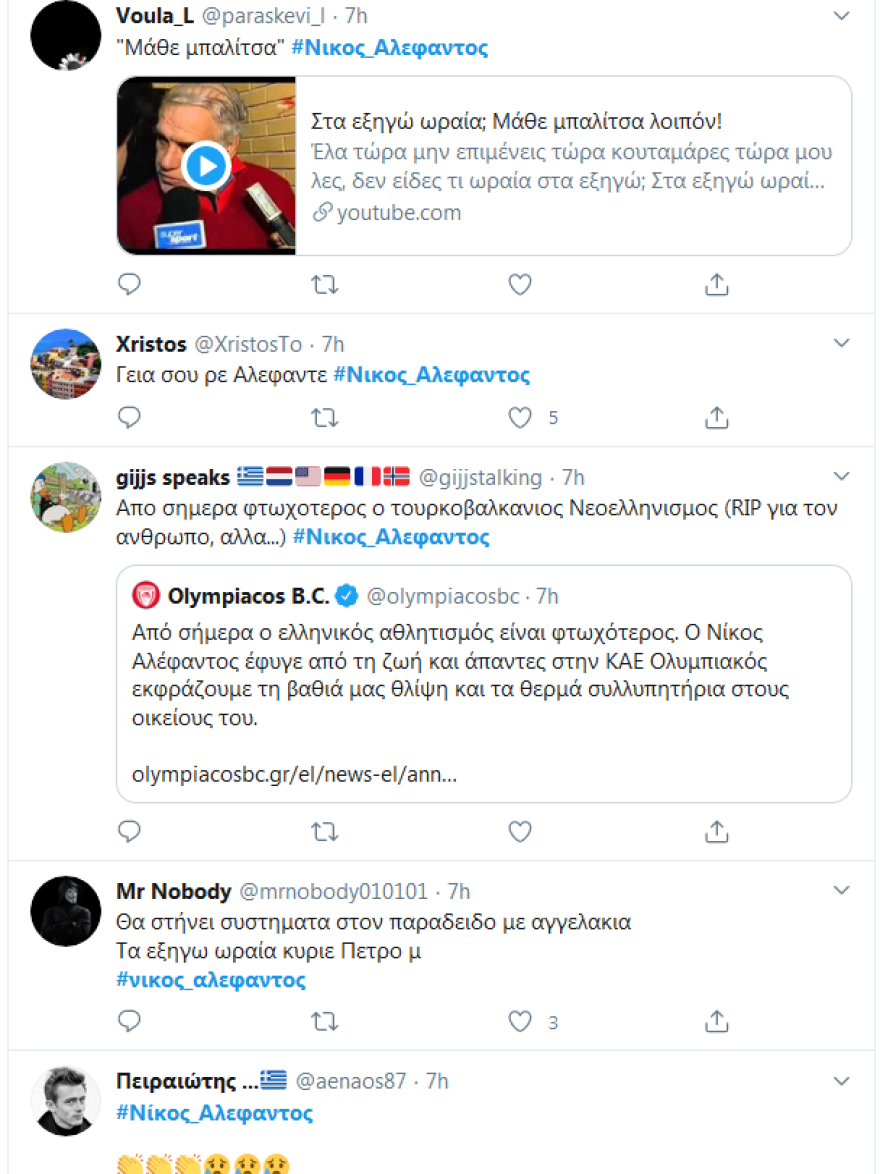Open Mr Nobody's profile avatar
The image size is (880, 1174).
coord(66,913)
